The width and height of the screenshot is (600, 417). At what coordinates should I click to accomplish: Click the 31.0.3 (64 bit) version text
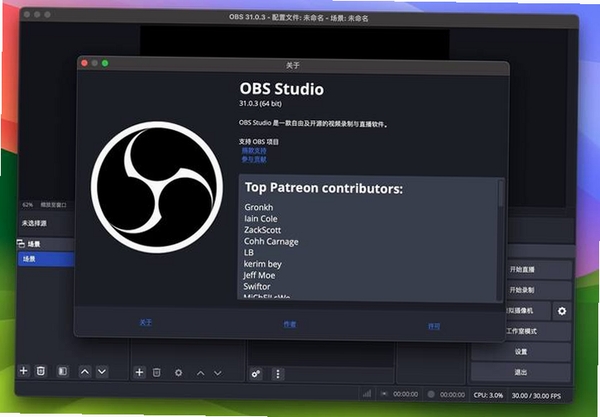coord(260,104)
